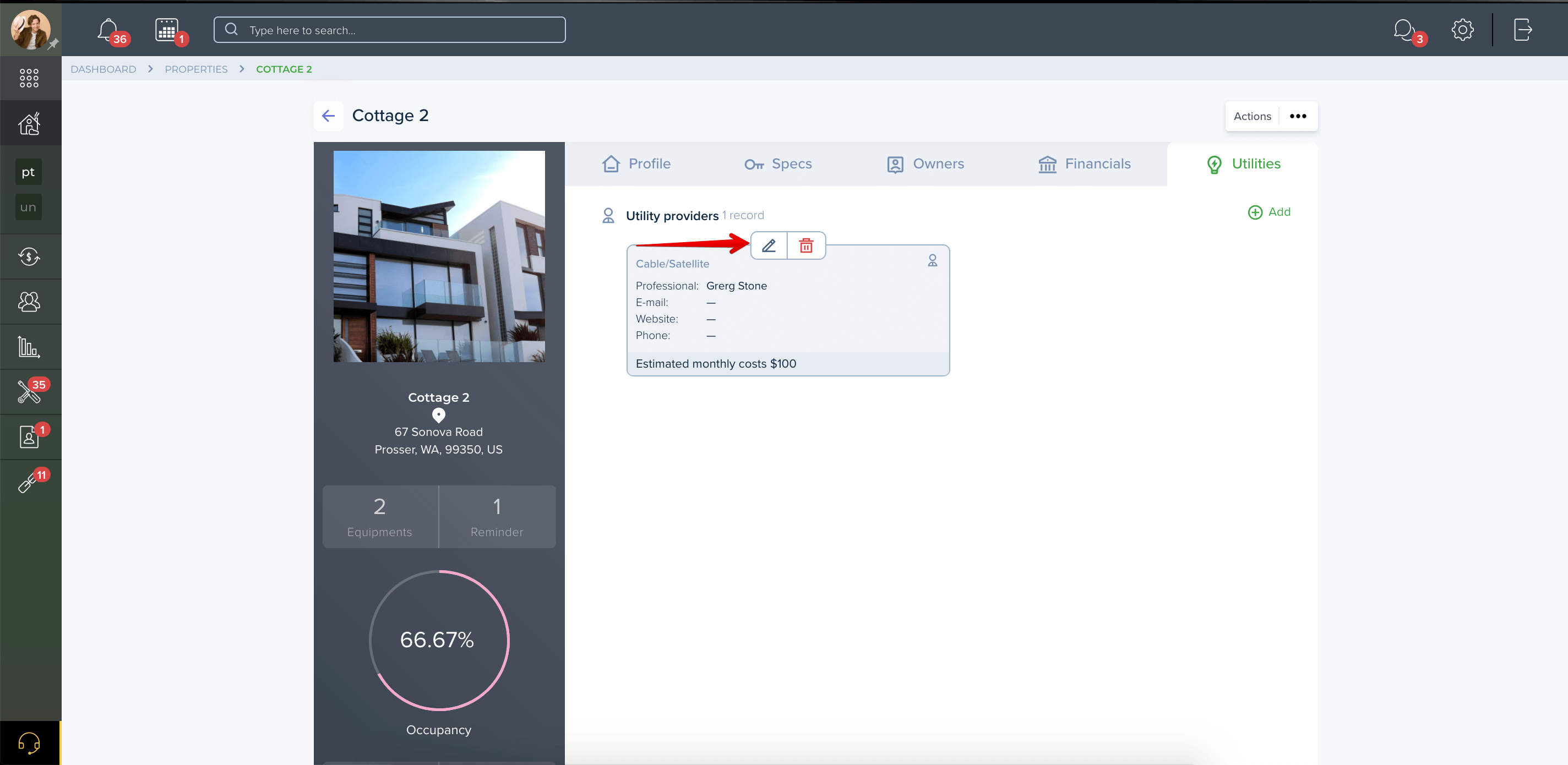Click the 'Cable/Satellite' card title
The width and height of the screenshot is (1568, 765).
pyautogui.click(x=672, y=264)
